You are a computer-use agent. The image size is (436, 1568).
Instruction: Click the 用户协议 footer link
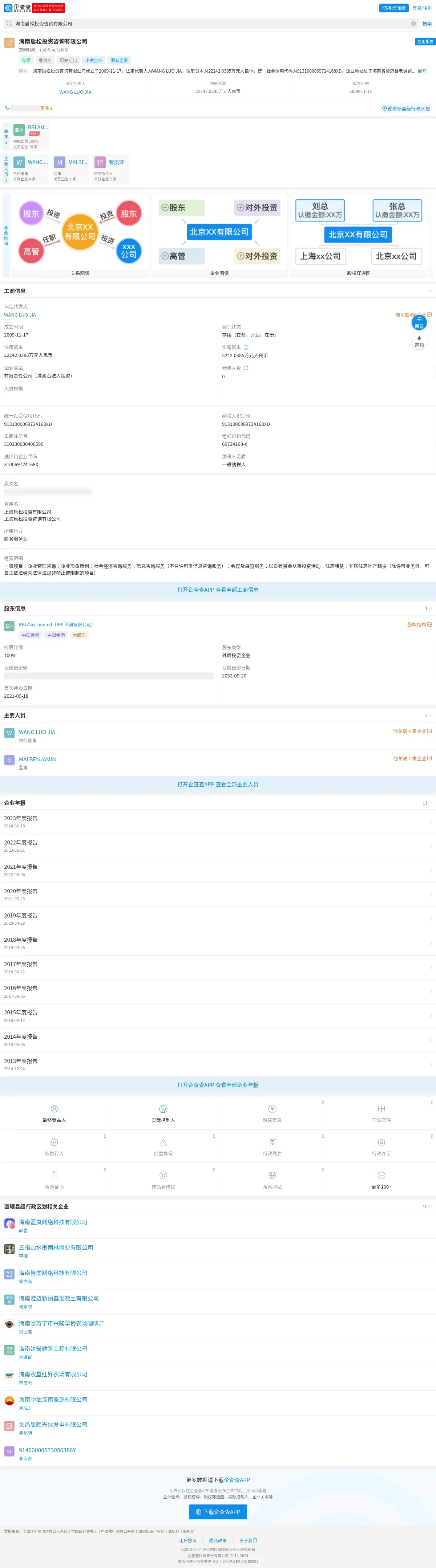tap(187, 1541)
